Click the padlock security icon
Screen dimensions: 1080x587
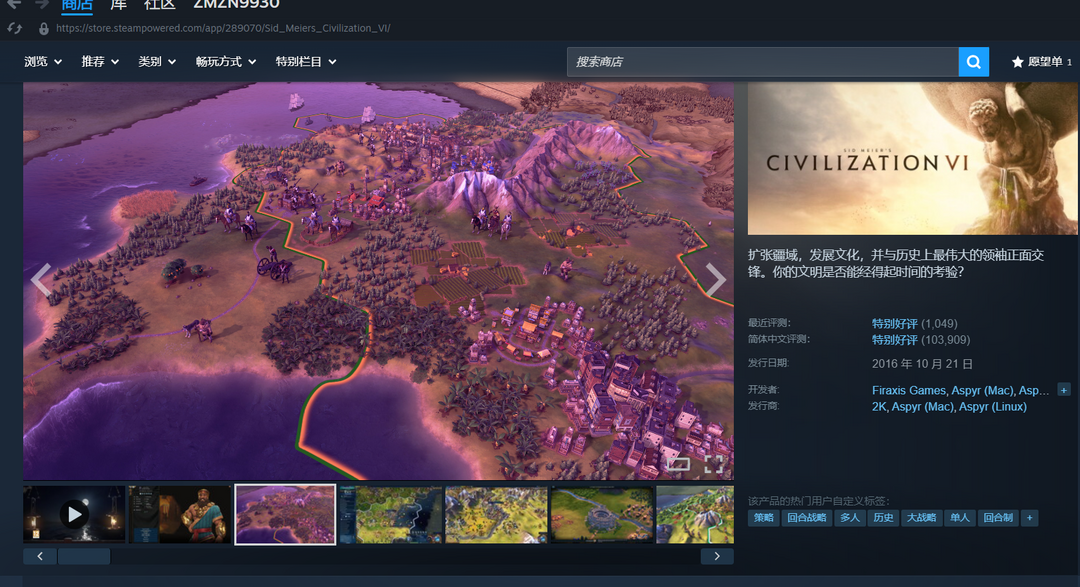point(43,28)
